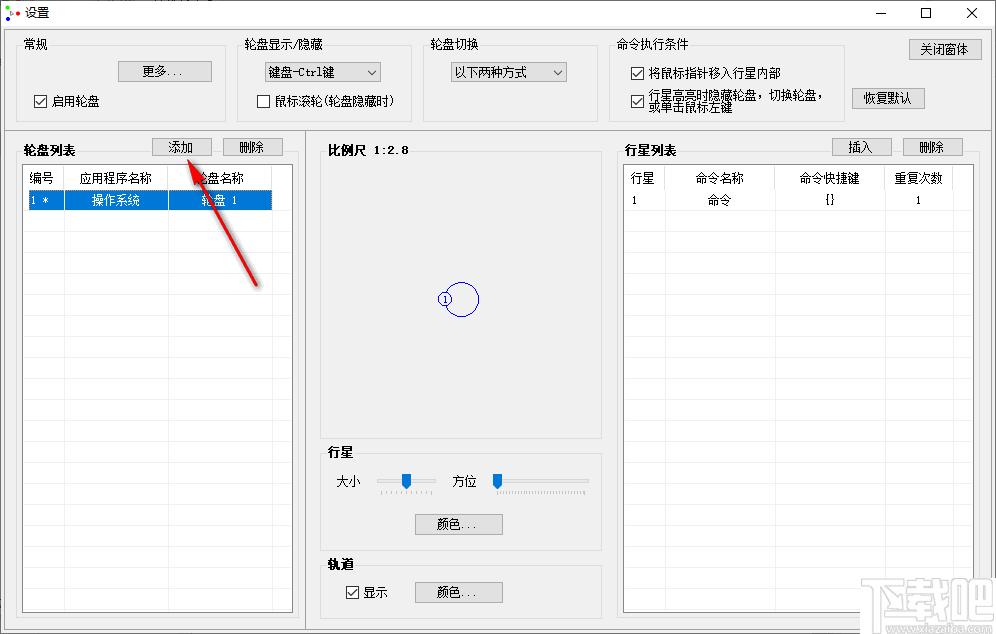Click planet 1 circle in preview
Image resolution: width=996 pixels, height=634 pixels.
[445, 299]
